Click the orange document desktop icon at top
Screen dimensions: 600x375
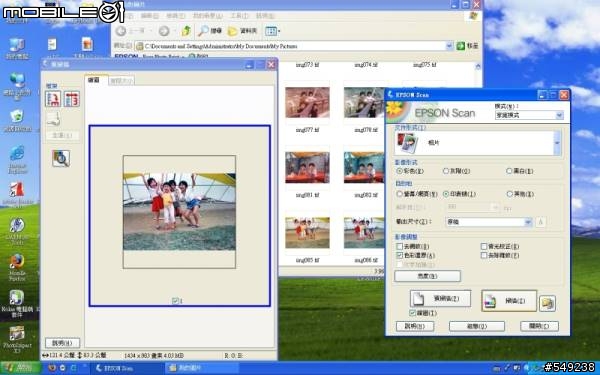(x=87, y=44)
